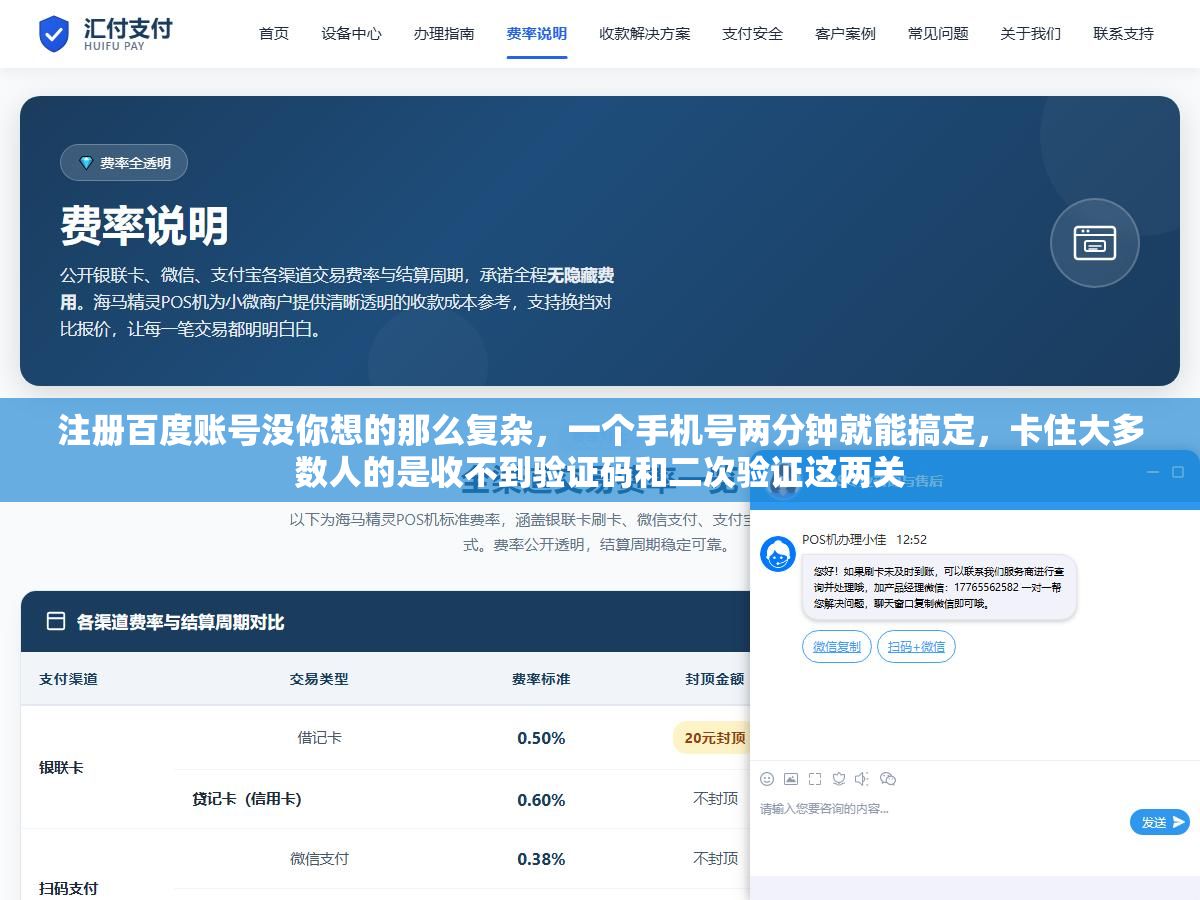
Task: Click the 交易类型 column header
Action: coord(319,679)
